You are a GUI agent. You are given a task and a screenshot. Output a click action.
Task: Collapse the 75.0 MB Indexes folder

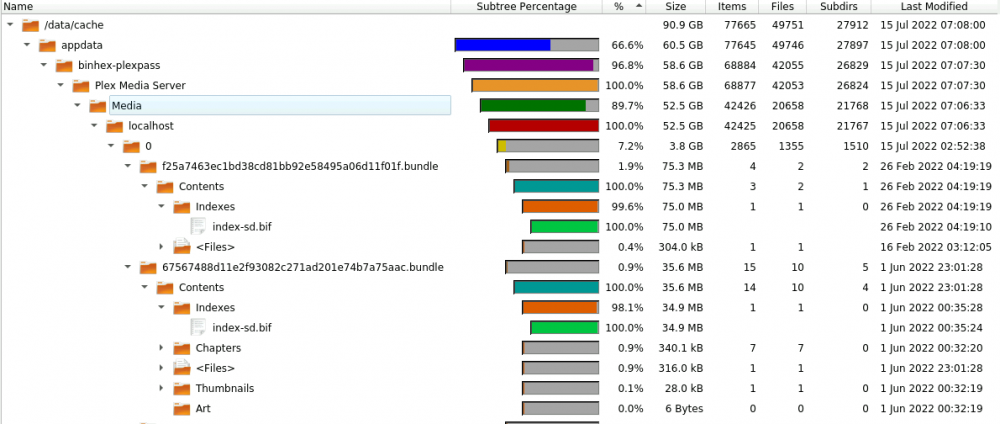(161, 207)
